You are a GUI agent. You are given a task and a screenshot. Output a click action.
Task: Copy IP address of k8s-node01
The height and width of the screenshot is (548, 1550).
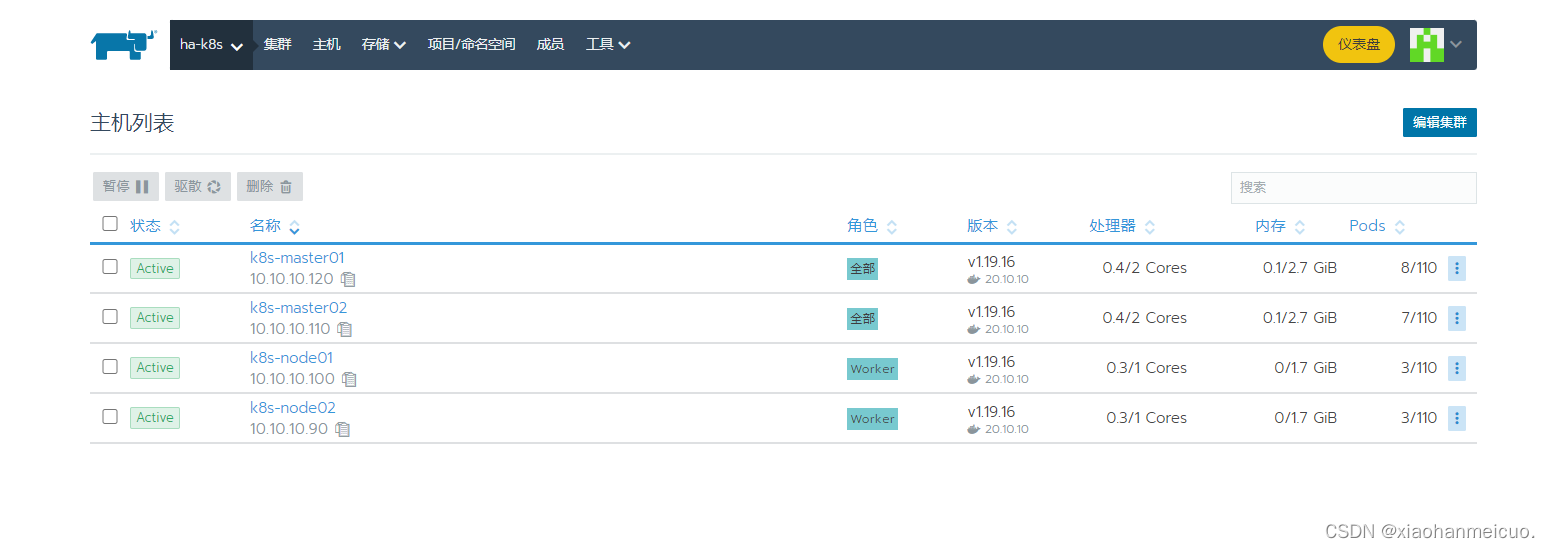pos(349,379)
